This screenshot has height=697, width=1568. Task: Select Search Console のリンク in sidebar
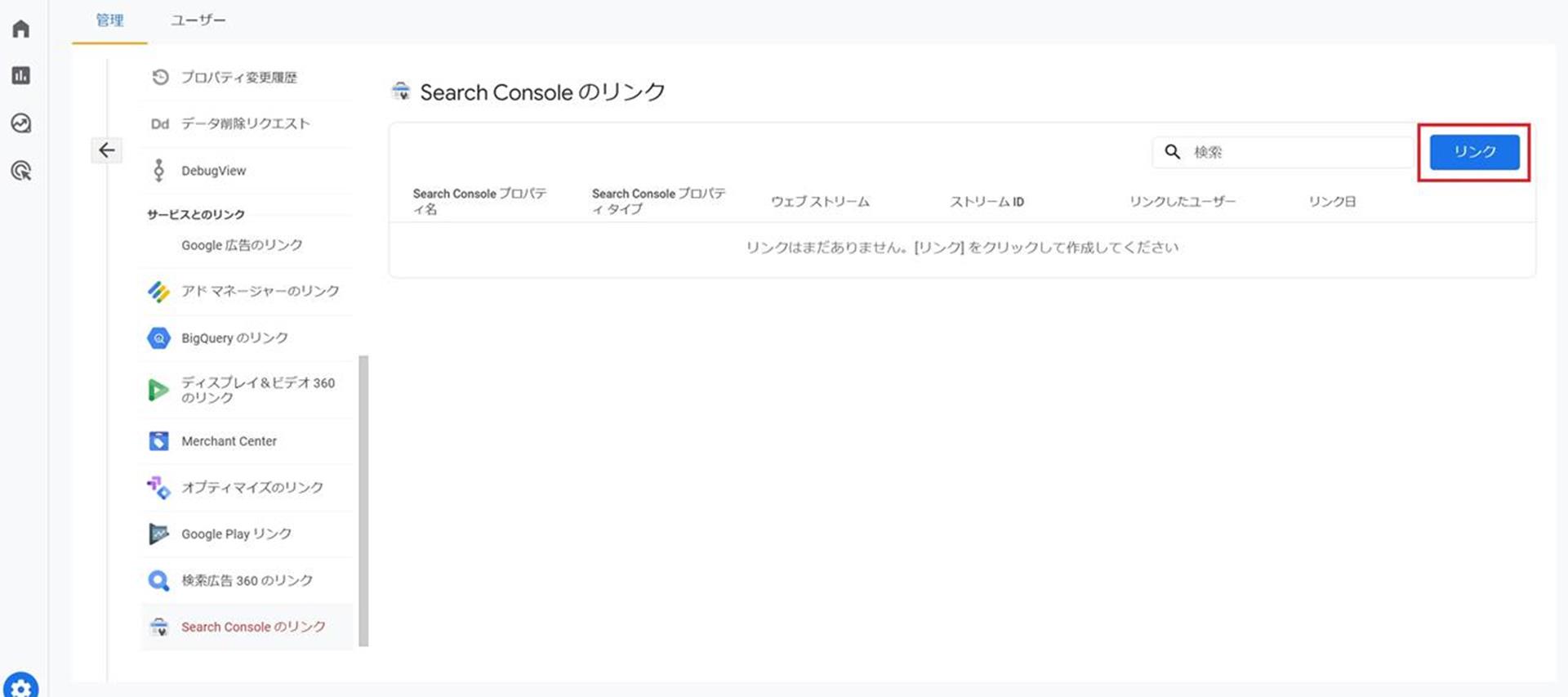247,628
